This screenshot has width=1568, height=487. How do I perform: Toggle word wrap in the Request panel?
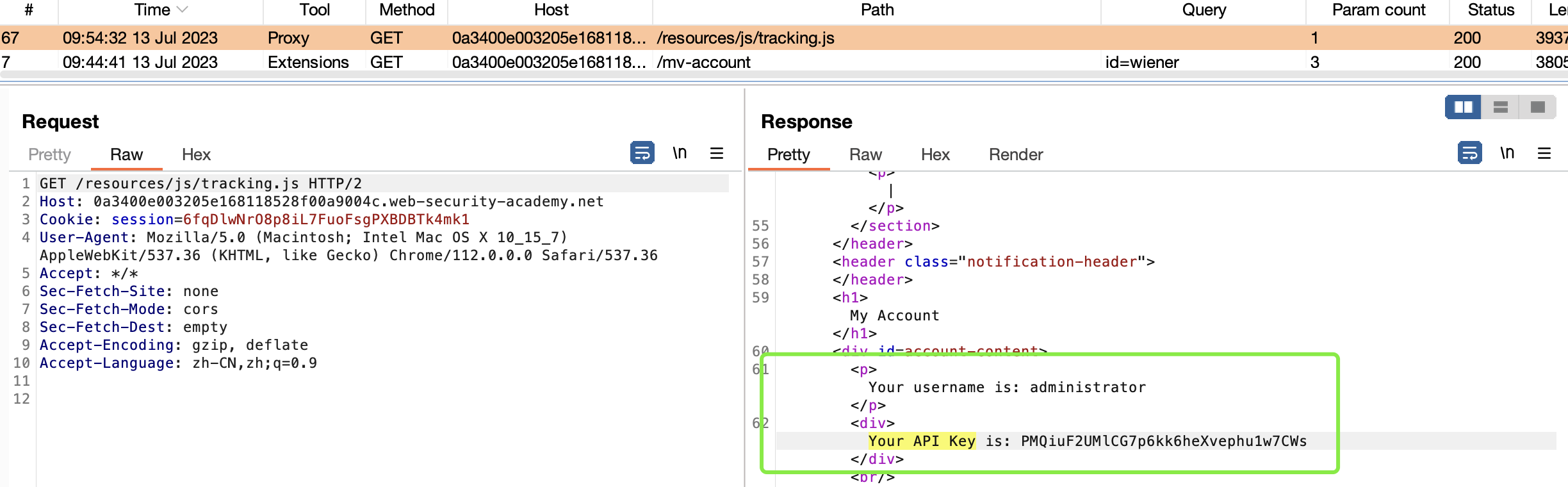(x=642, y=153)
